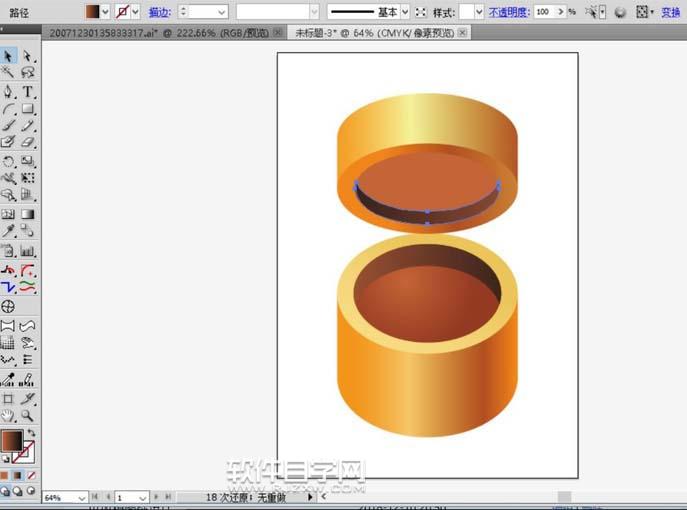Select the Eraser tool
Screen dimensions: 687x510
pyautogui.click(x=27, y=143)
